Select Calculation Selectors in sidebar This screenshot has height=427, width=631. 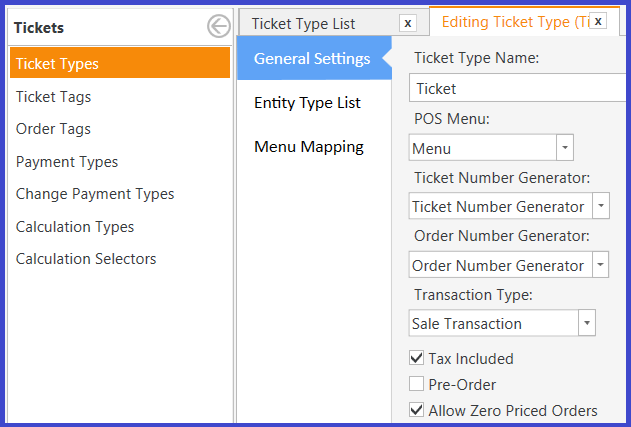point(86,259)
